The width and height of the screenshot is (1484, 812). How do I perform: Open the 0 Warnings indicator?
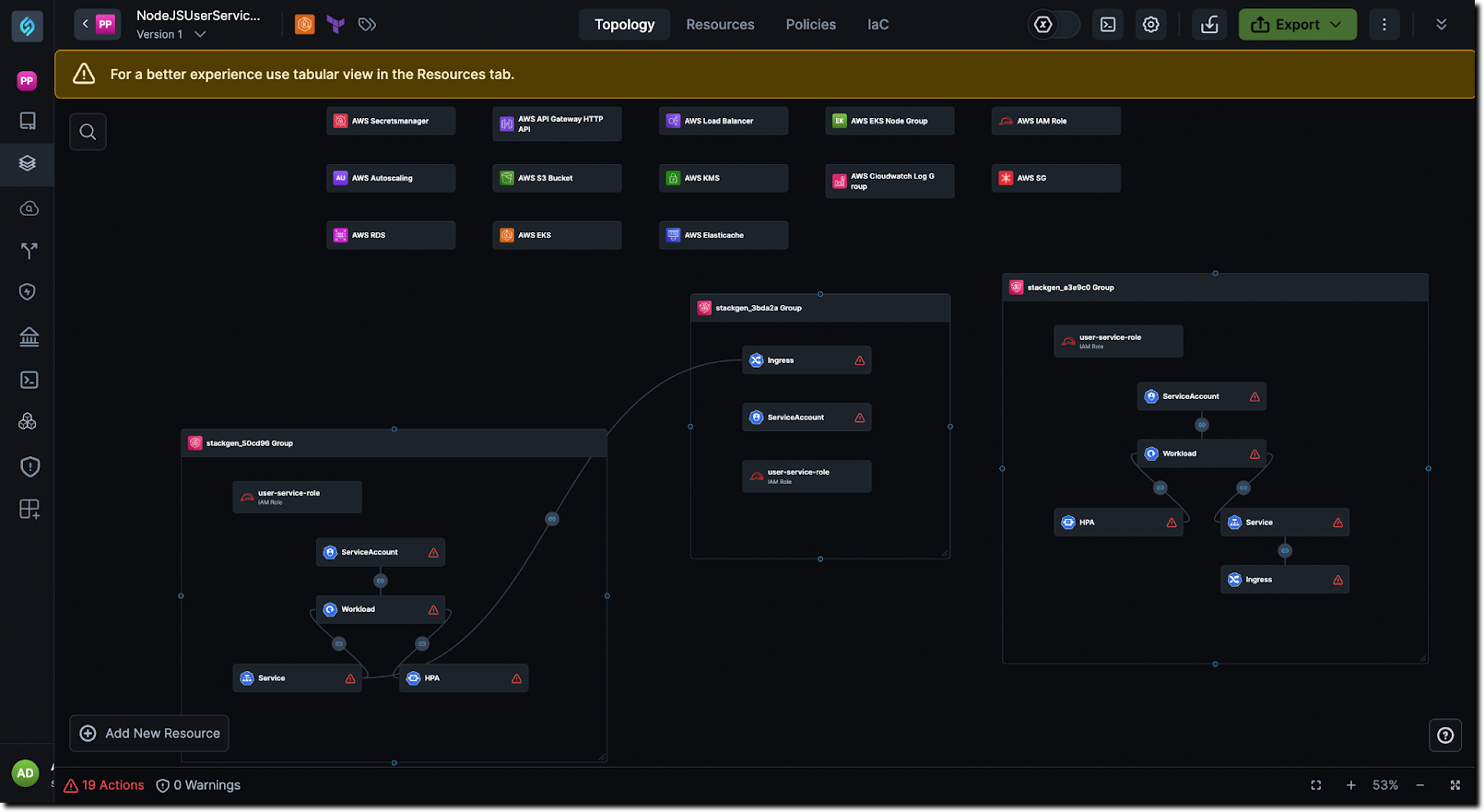point(198,785)
